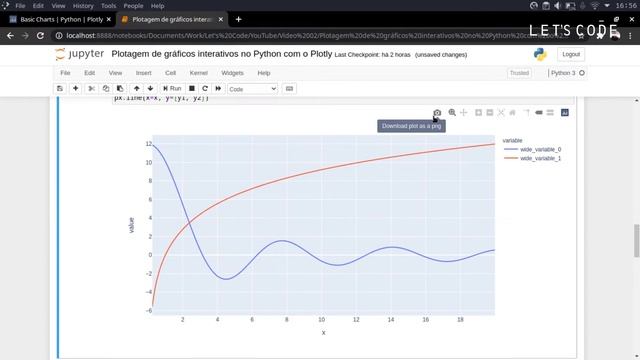
Task: Reload the page
Action: pyautogui.click(x=40, y=36)
